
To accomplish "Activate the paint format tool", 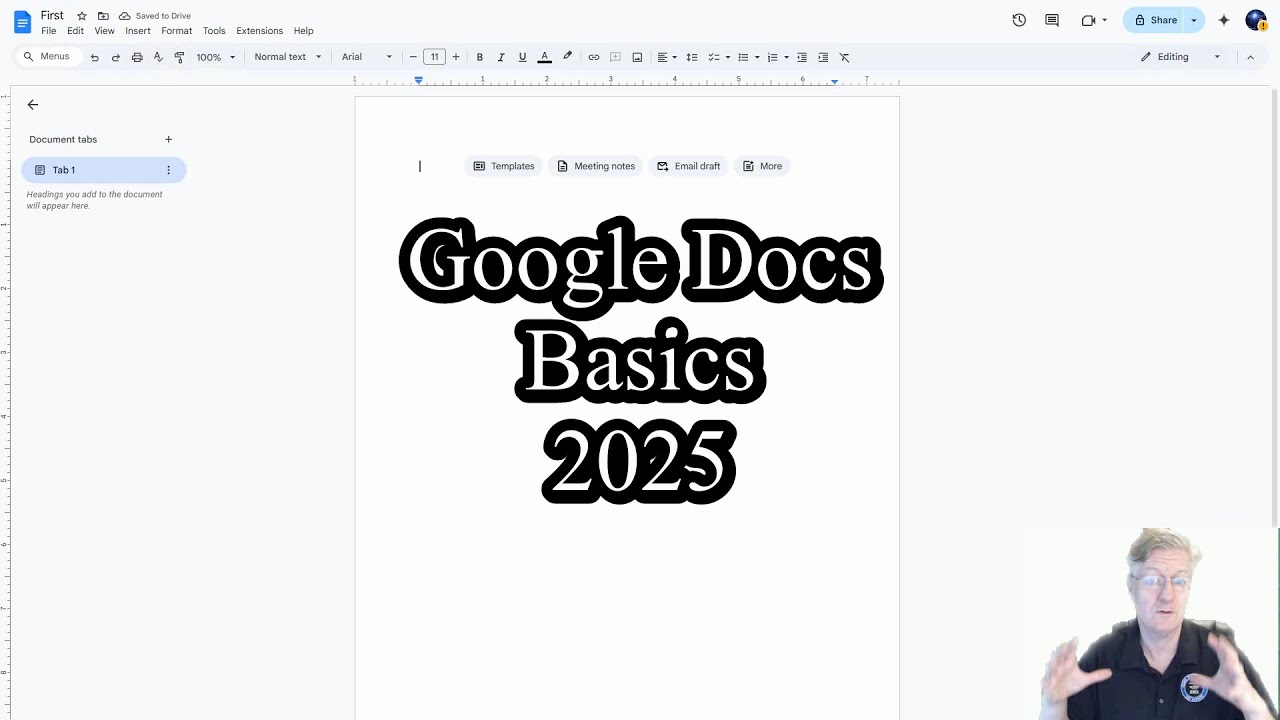I will click(179, 57).
